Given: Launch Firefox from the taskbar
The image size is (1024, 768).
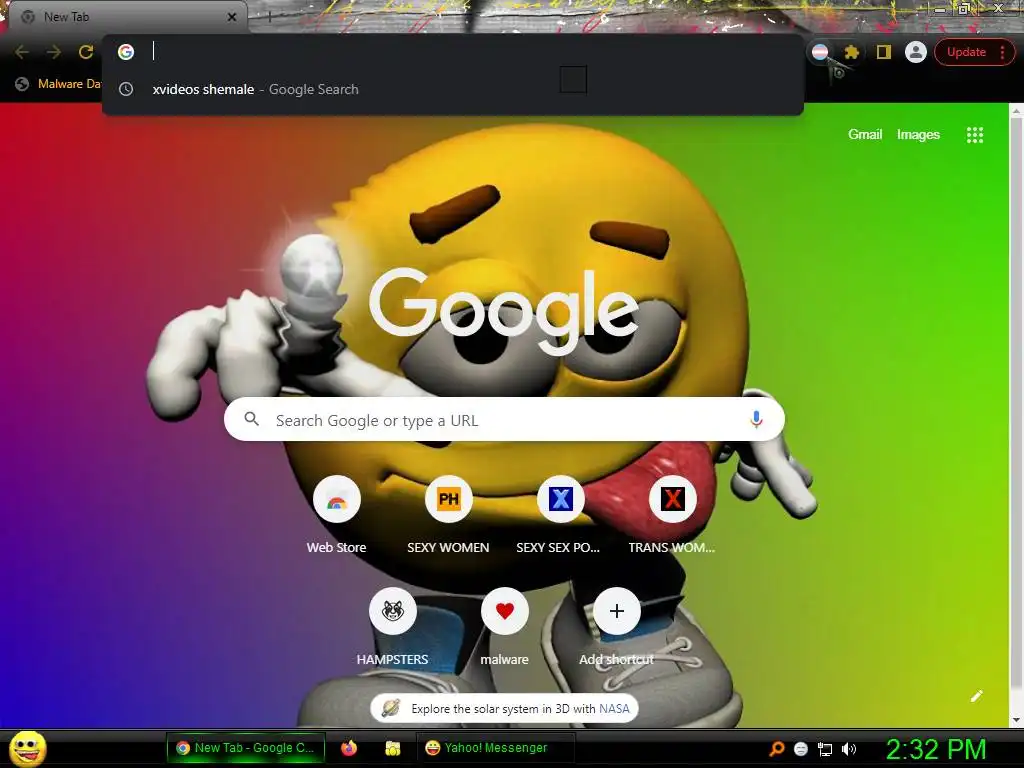Looking at the screenshot, I should click(349, 748).
